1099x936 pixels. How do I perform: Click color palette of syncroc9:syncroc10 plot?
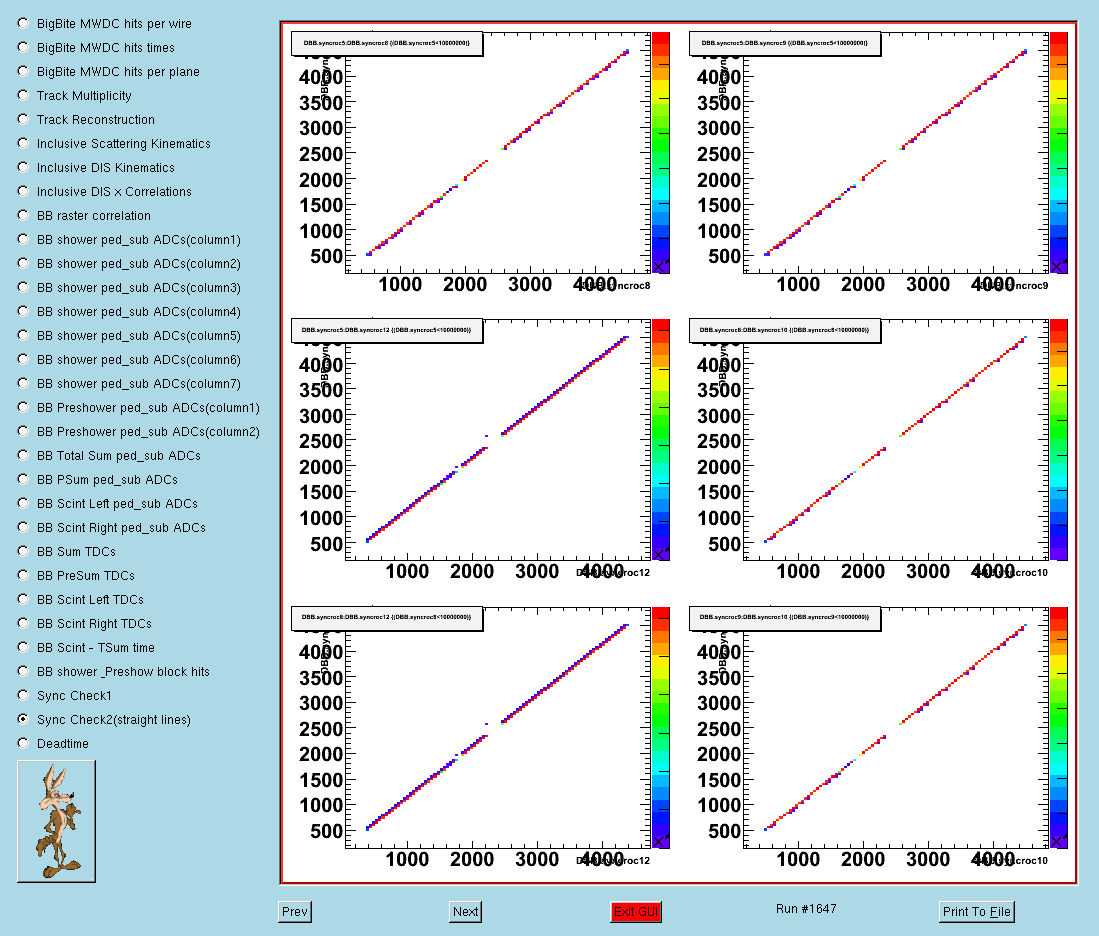pyautogui.click(x=1058, y=727)
